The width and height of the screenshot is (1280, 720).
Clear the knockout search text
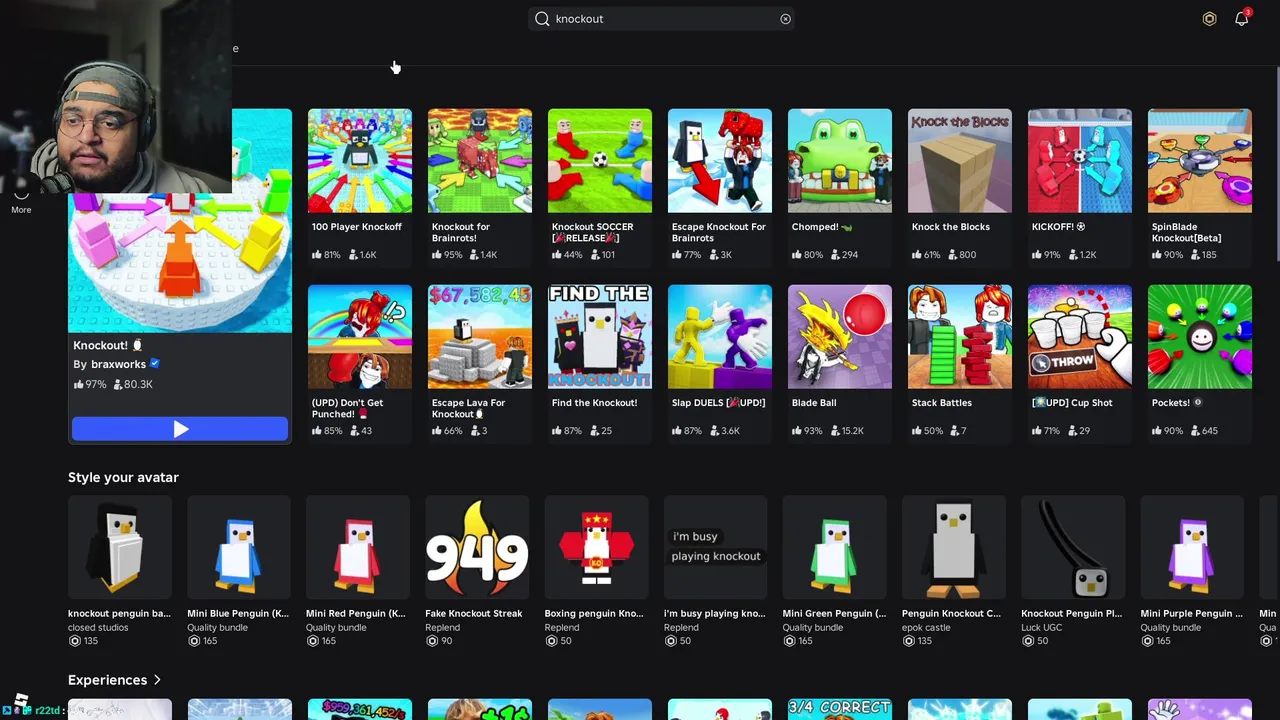coord(785,19)
